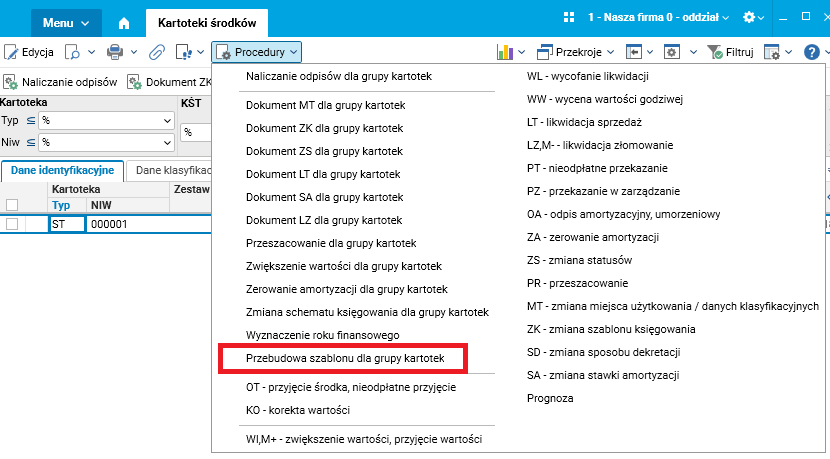Go to home screen icon
Image resolution: width=830 pixels, height=459 pixels.
click(x=124, y=23)
